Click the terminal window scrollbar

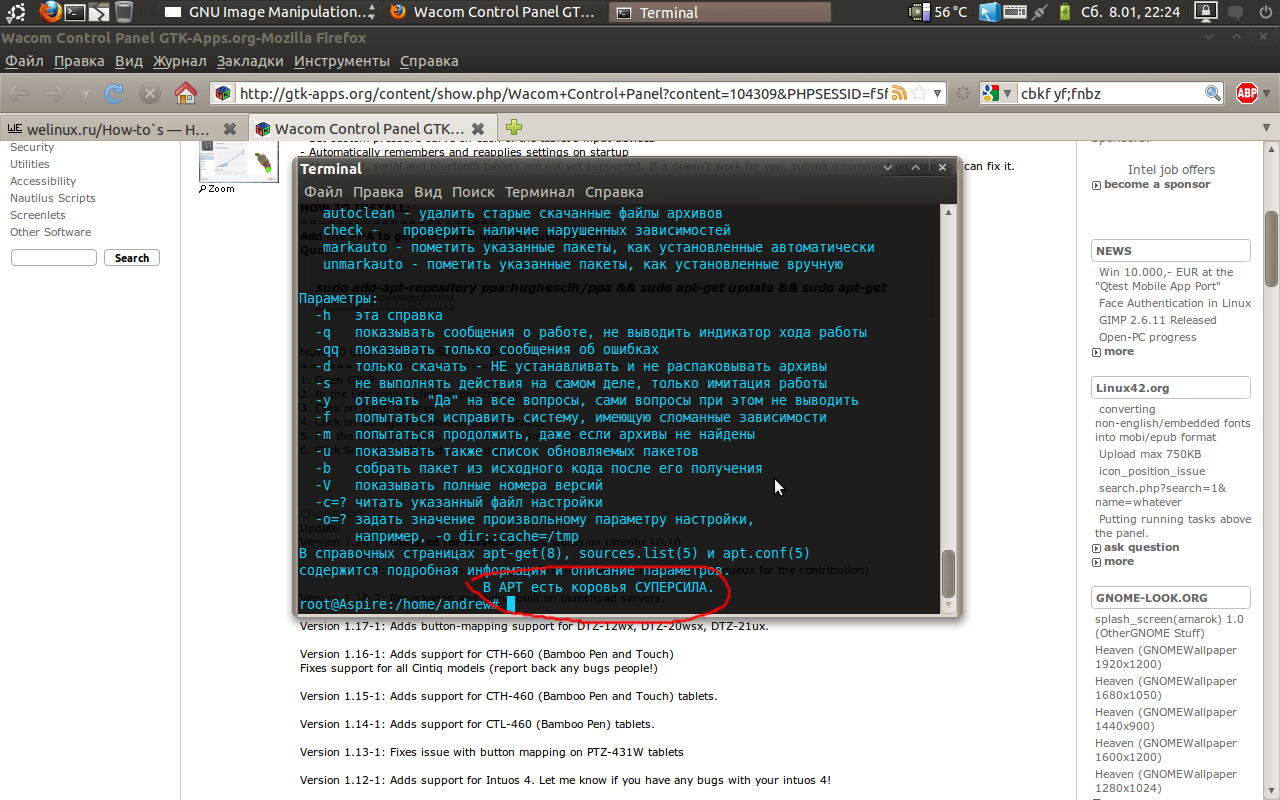pyautogui.click(x=948, y=572)
